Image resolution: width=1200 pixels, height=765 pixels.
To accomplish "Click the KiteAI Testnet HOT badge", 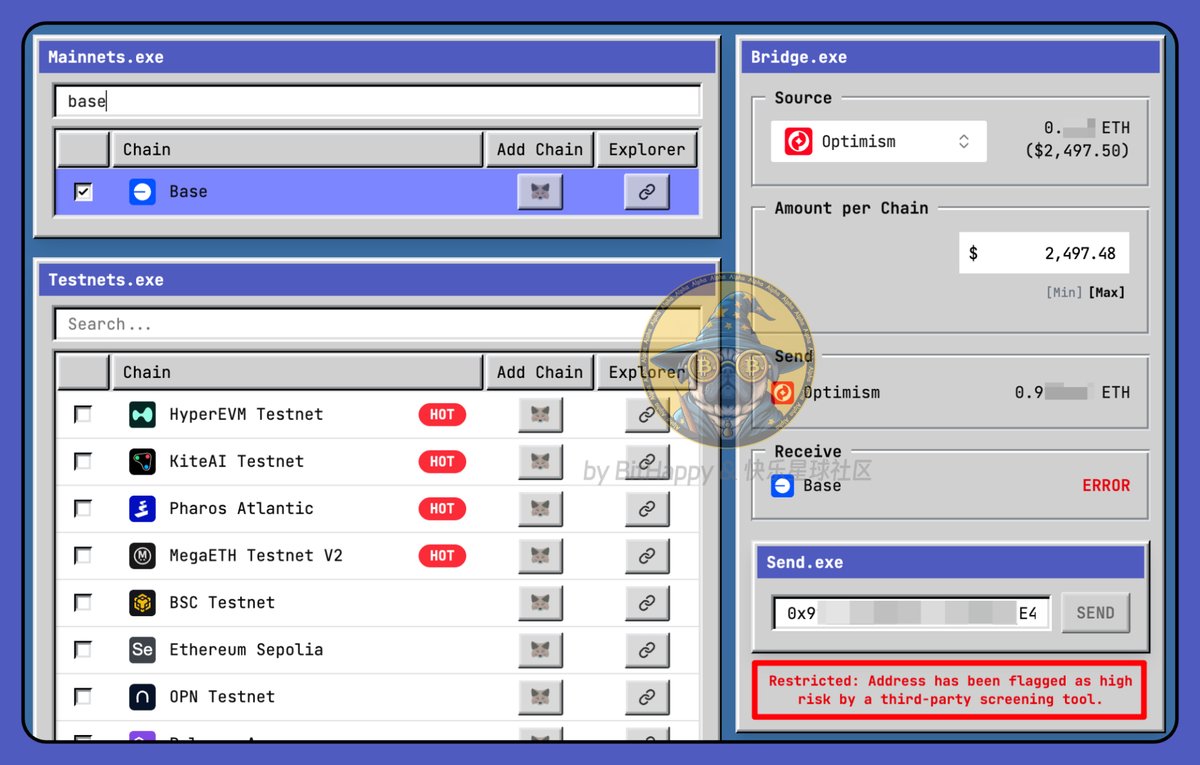I will point(442,461).
